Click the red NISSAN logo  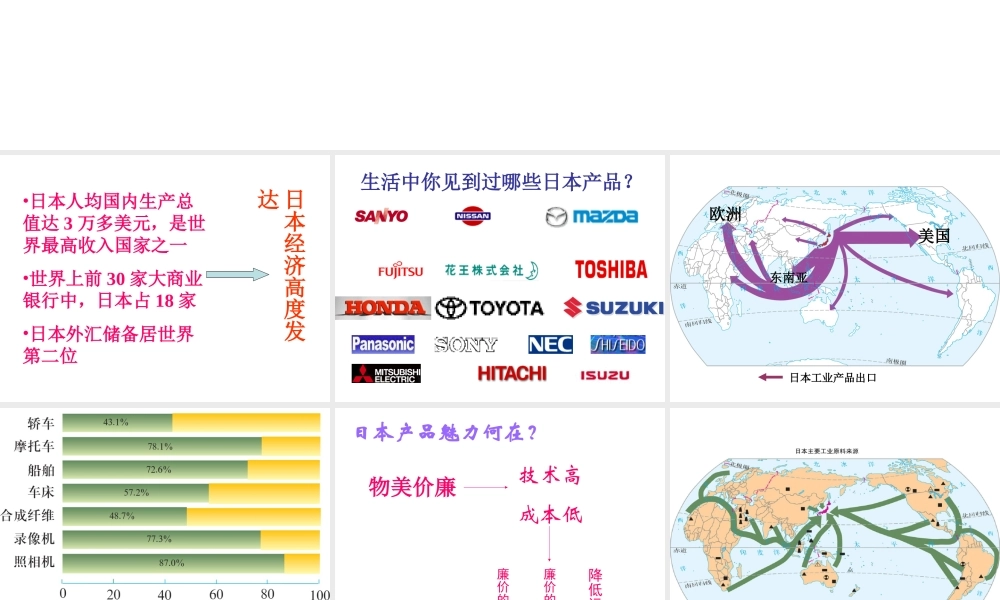[x=473, y=216]
